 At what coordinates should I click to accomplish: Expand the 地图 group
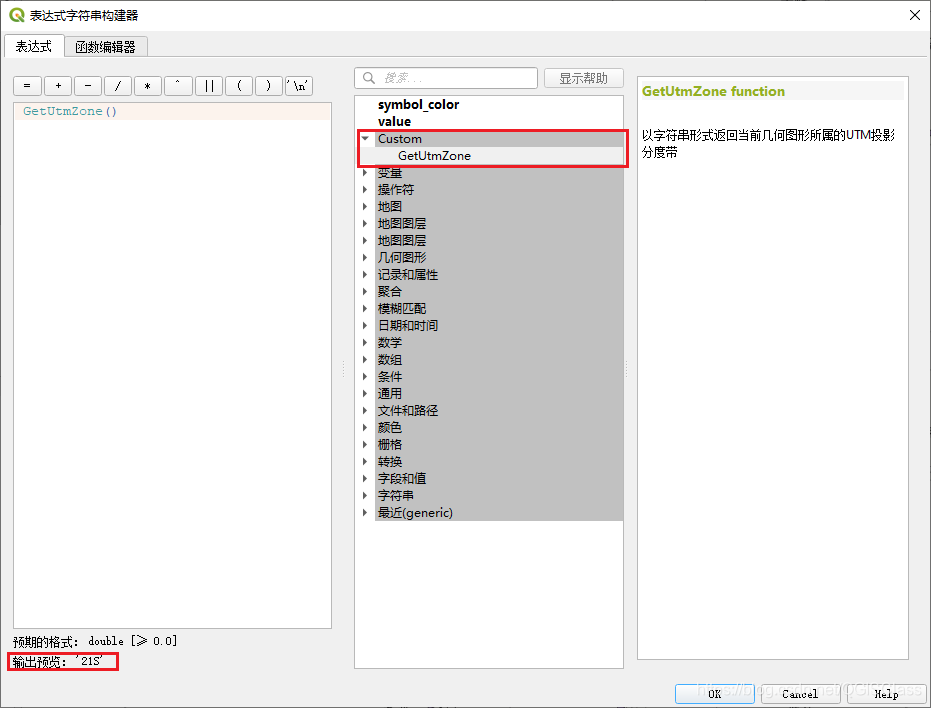point(365,206)
